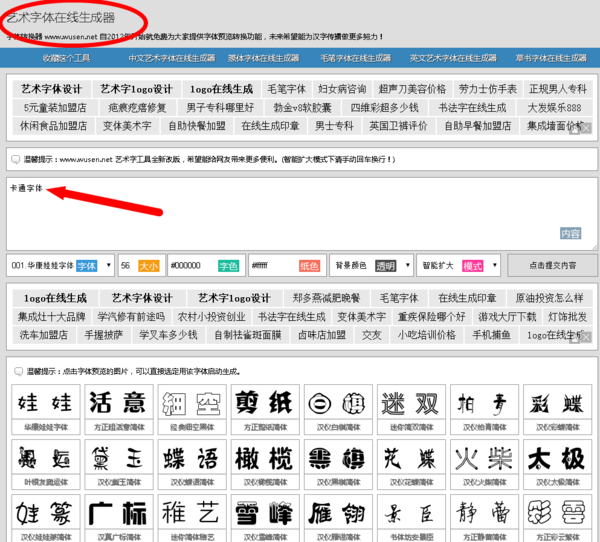The image size is (600, 542).
Task: Click the 手握披萨 ad link
Action: click(103, 335)
